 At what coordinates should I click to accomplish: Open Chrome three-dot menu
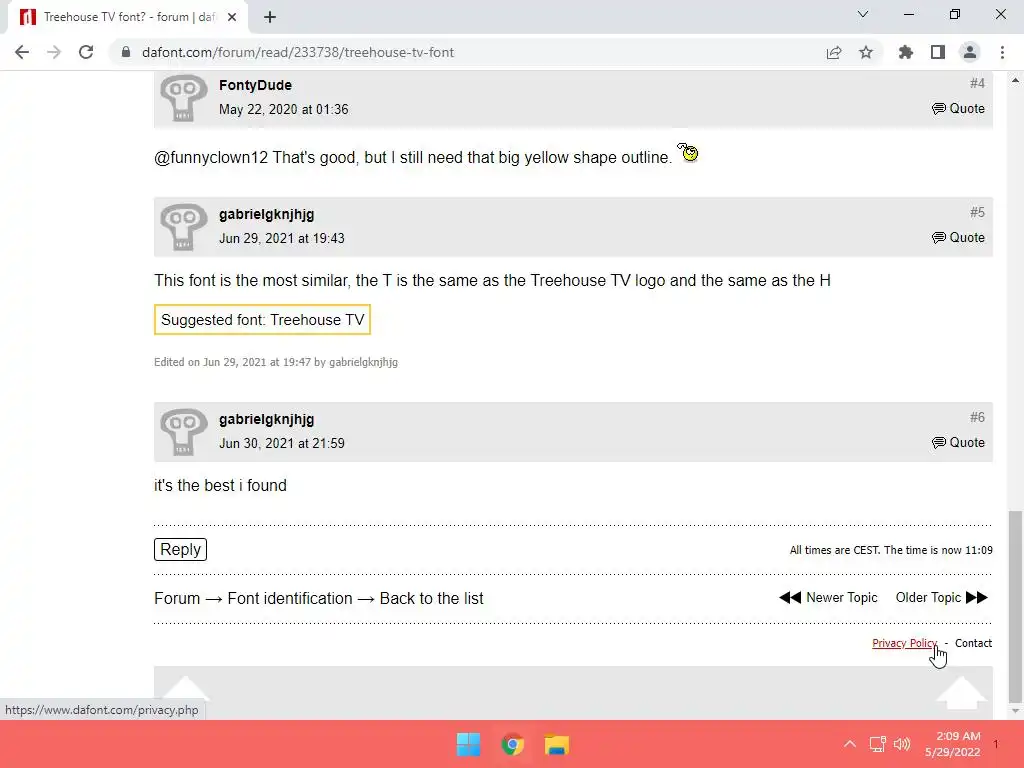click(1002, 52)
